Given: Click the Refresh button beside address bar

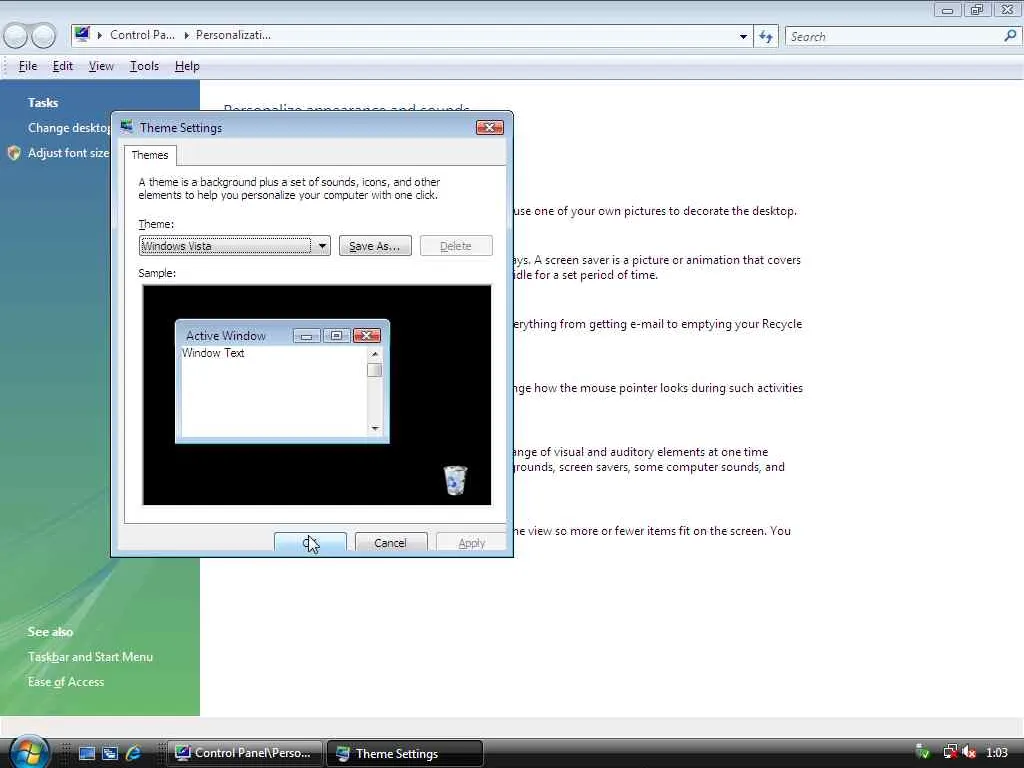Looking at the screenshot, I should click(766, 37).
